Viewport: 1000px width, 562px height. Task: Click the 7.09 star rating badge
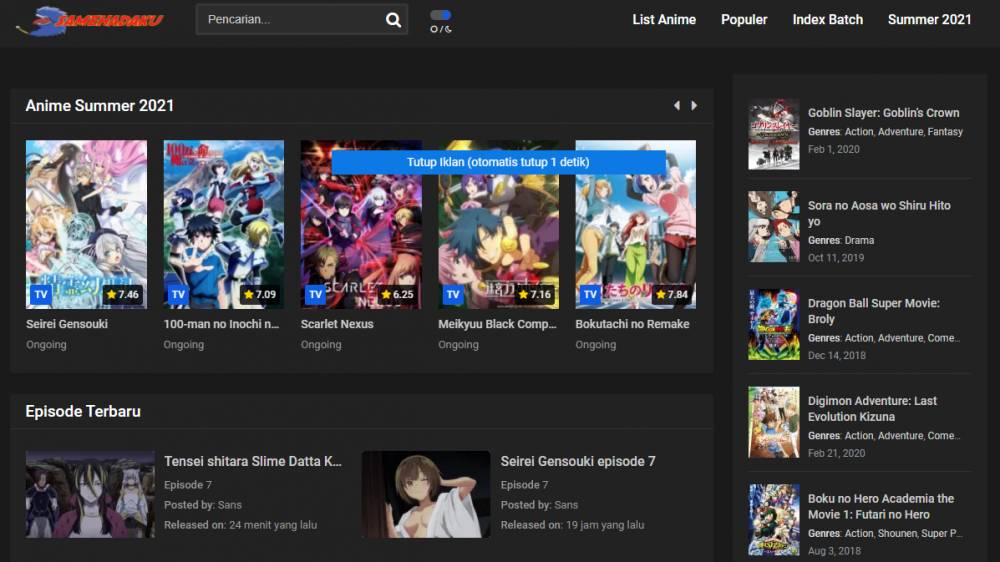click(x=260, y=295)
